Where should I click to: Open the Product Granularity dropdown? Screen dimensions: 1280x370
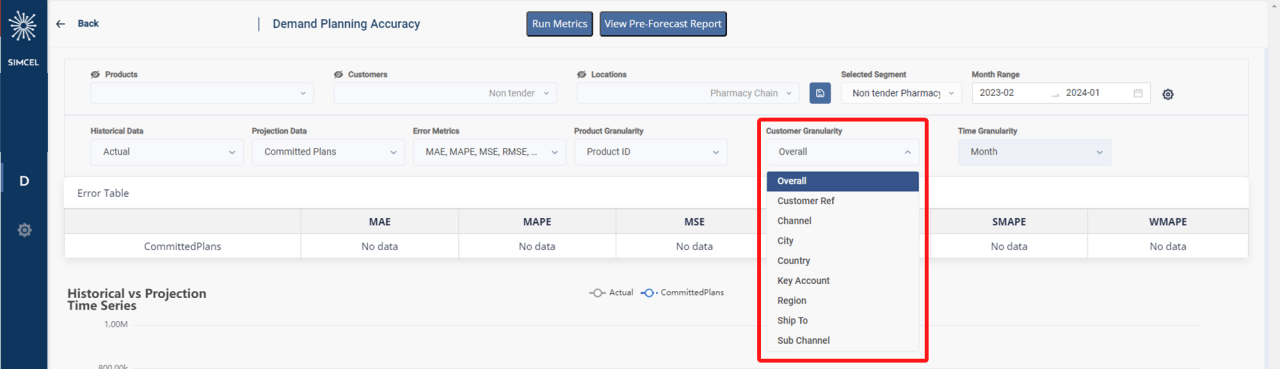pyautogui.click(x=650, y=152)
